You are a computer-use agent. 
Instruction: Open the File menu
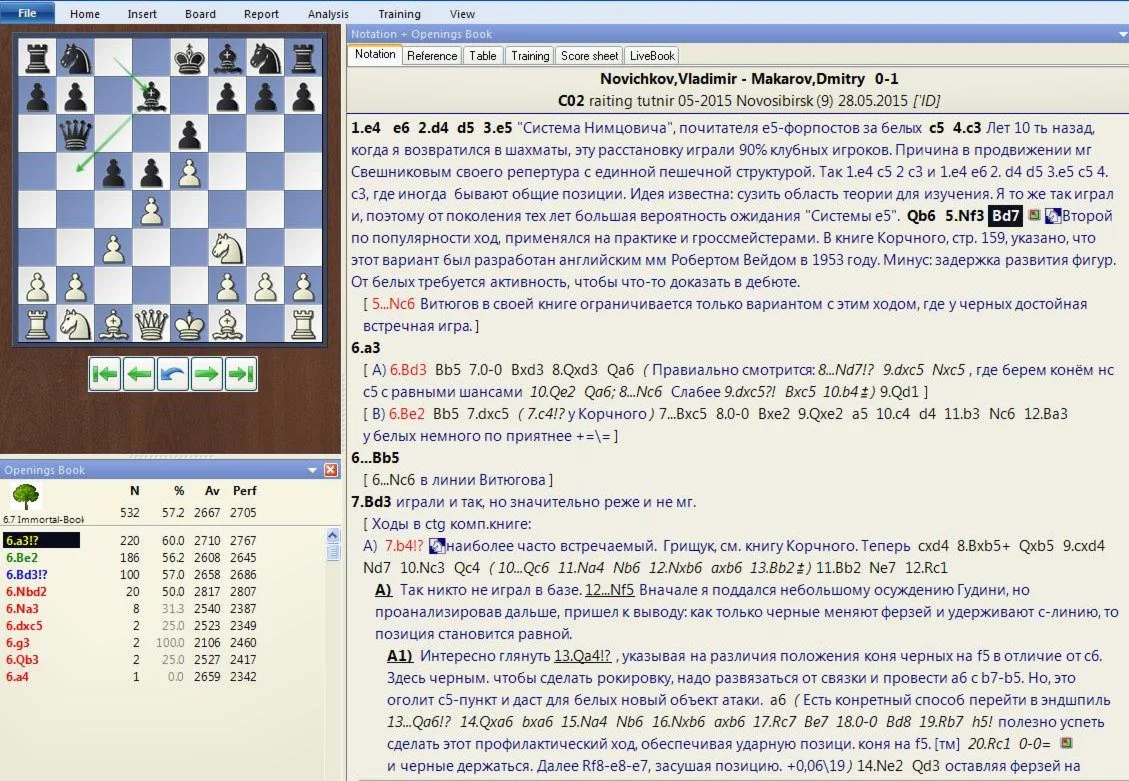25,13
